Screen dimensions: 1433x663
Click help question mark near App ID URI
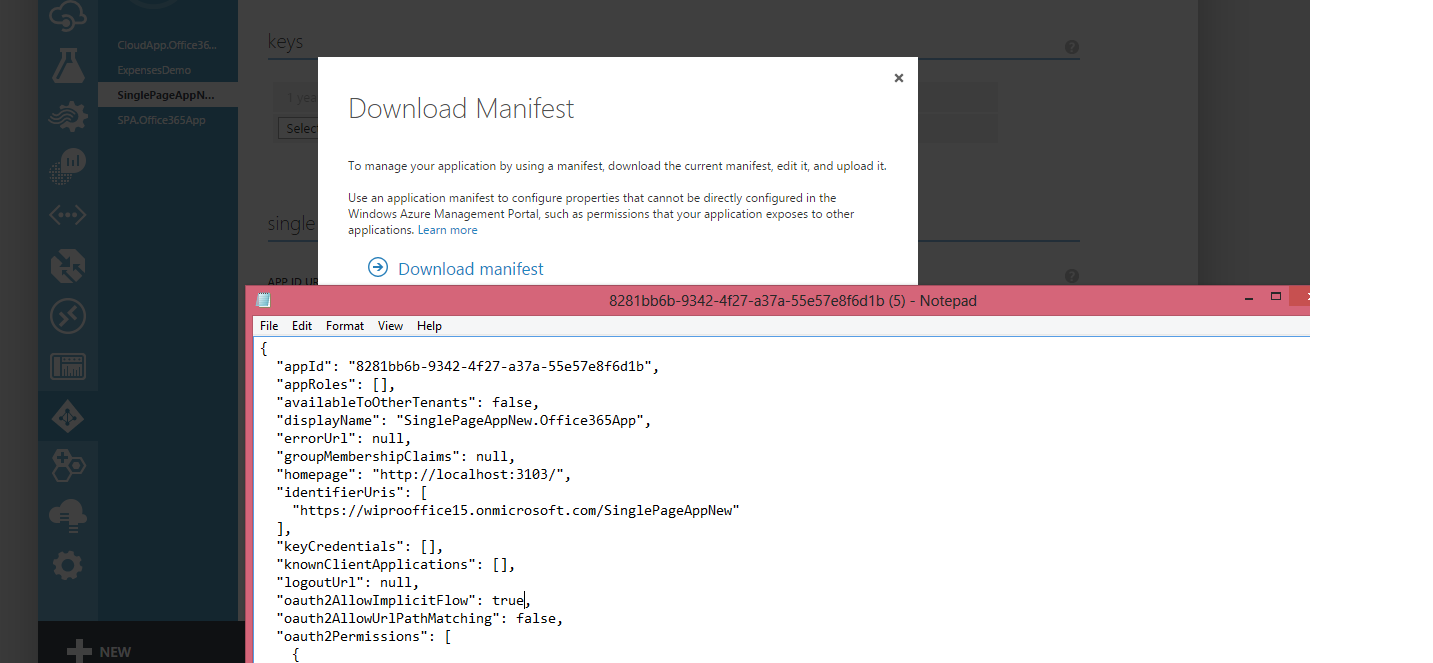click(1071, 276)
